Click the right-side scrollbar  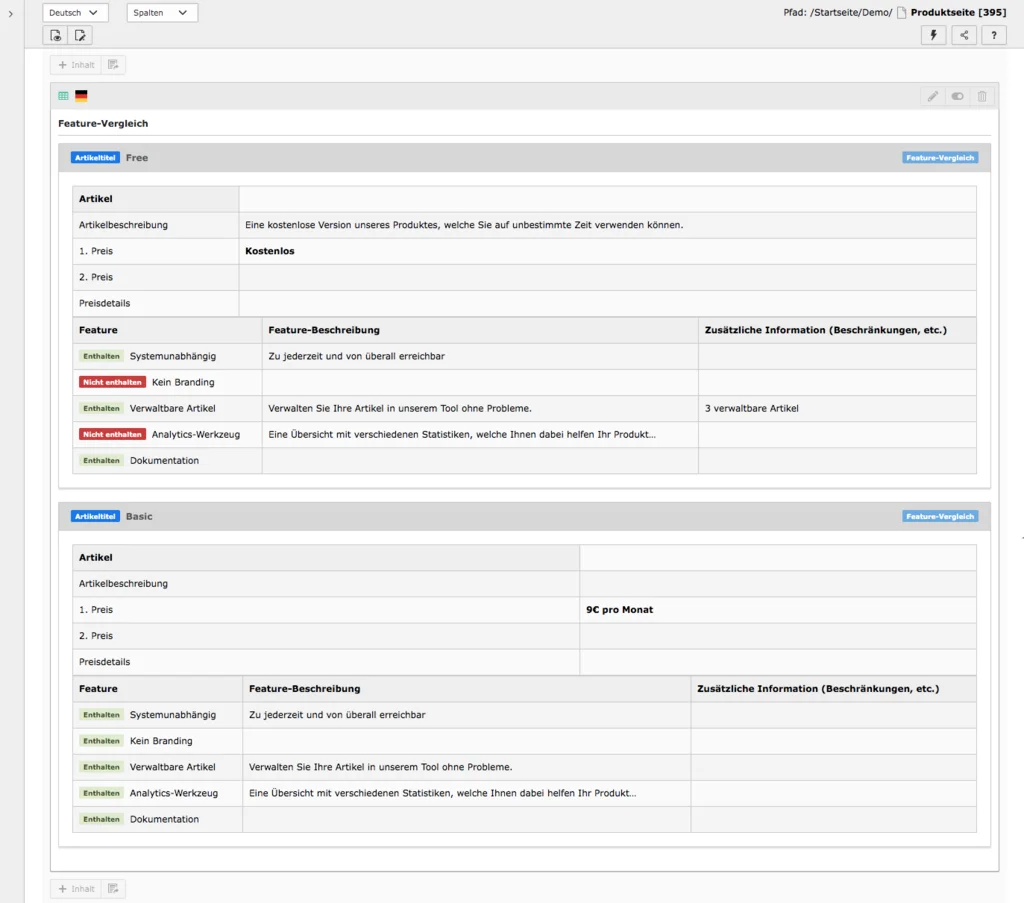(x=1020, y=540)
